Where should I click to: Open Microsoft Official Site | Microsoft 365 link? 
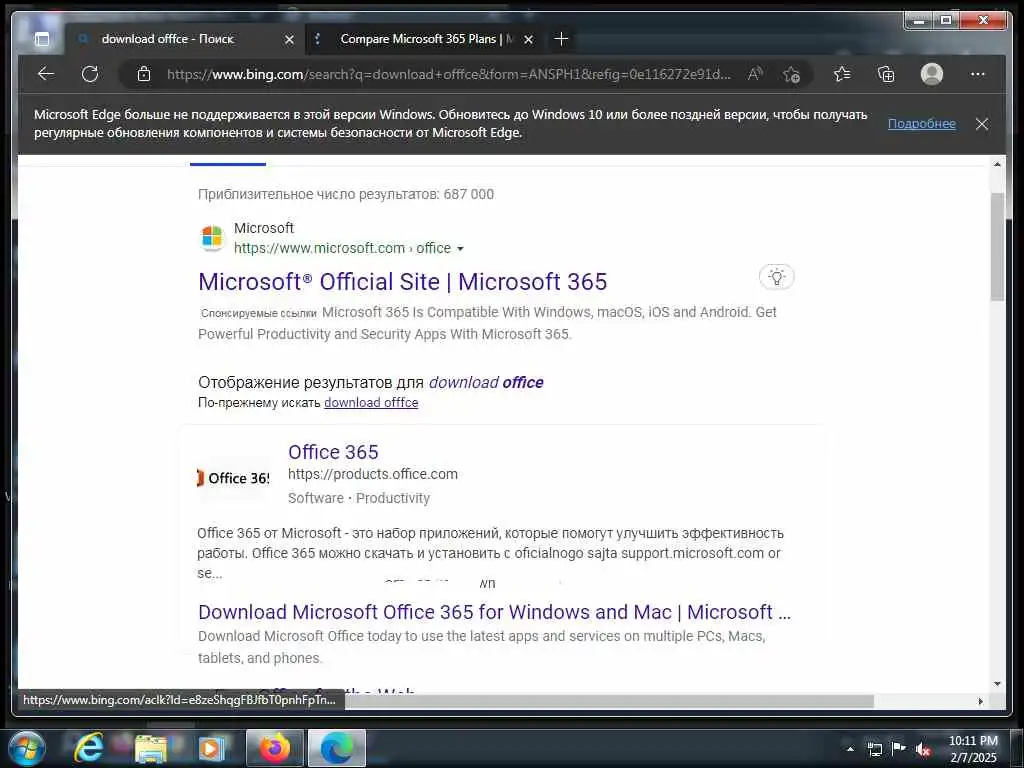coord(402,281)
